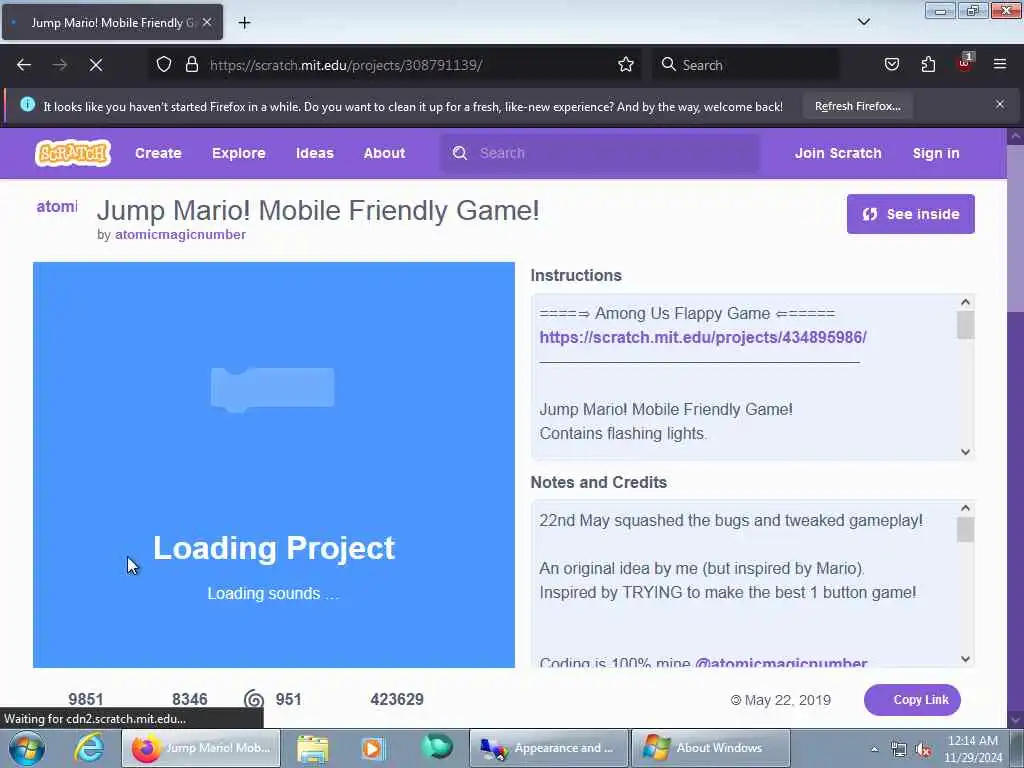Click the author avatar thumbnail
The height and width of the screenshot is (768, 1024).
[57, 206]
